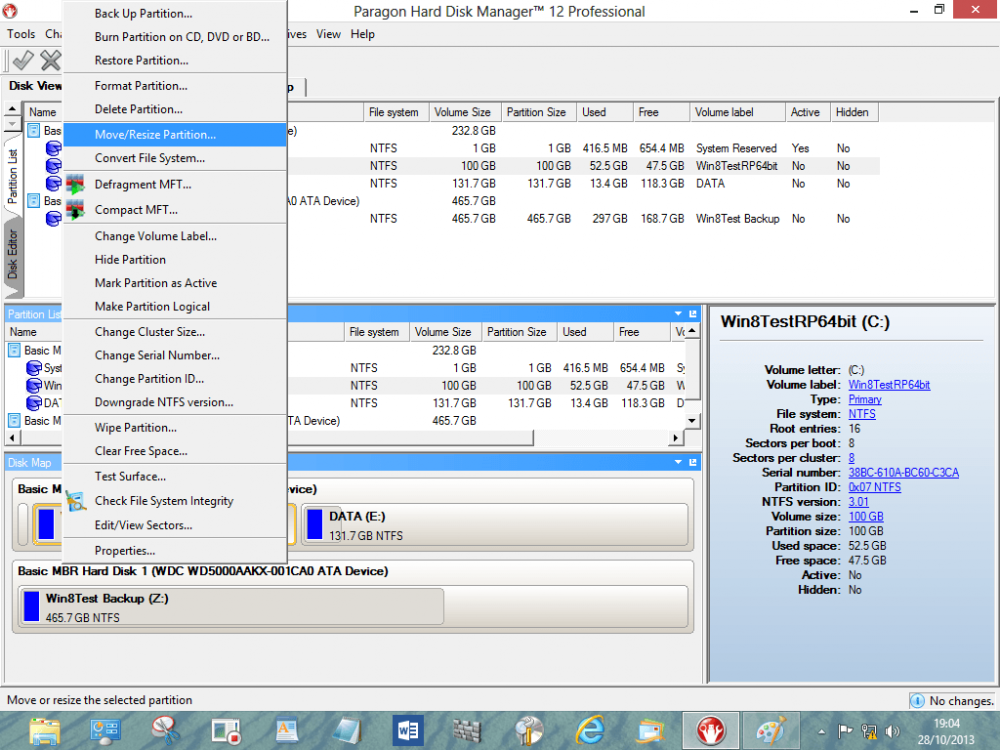
Task: Select Format Partition menu entry
Action: 141,86
